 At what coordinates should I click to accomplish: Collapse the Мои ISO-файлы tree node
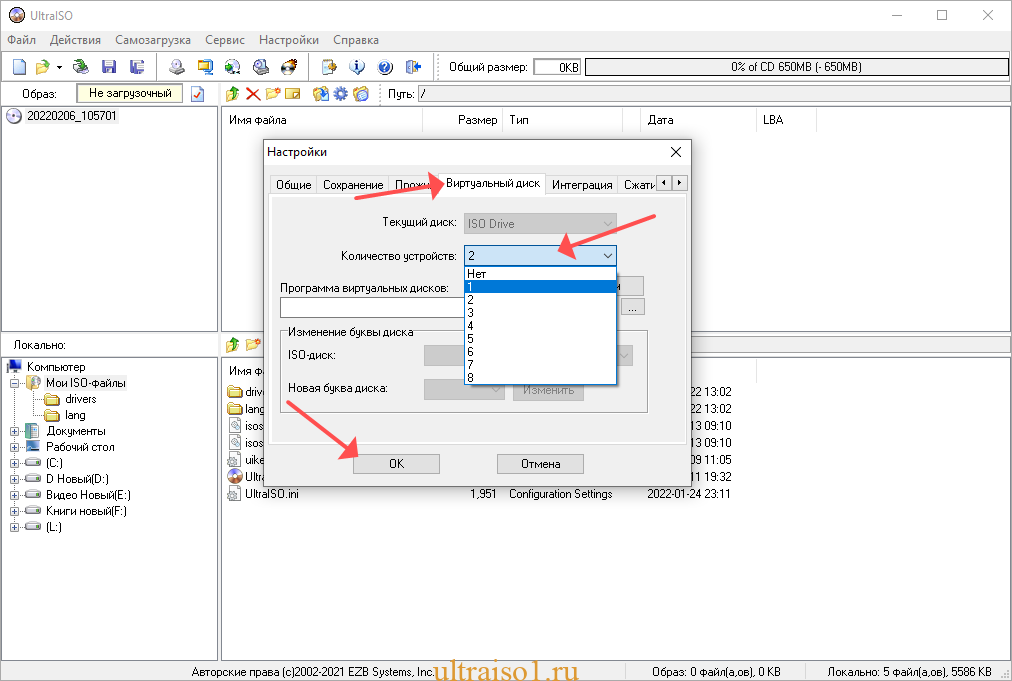pyautogui.click(x=14, y=383)
